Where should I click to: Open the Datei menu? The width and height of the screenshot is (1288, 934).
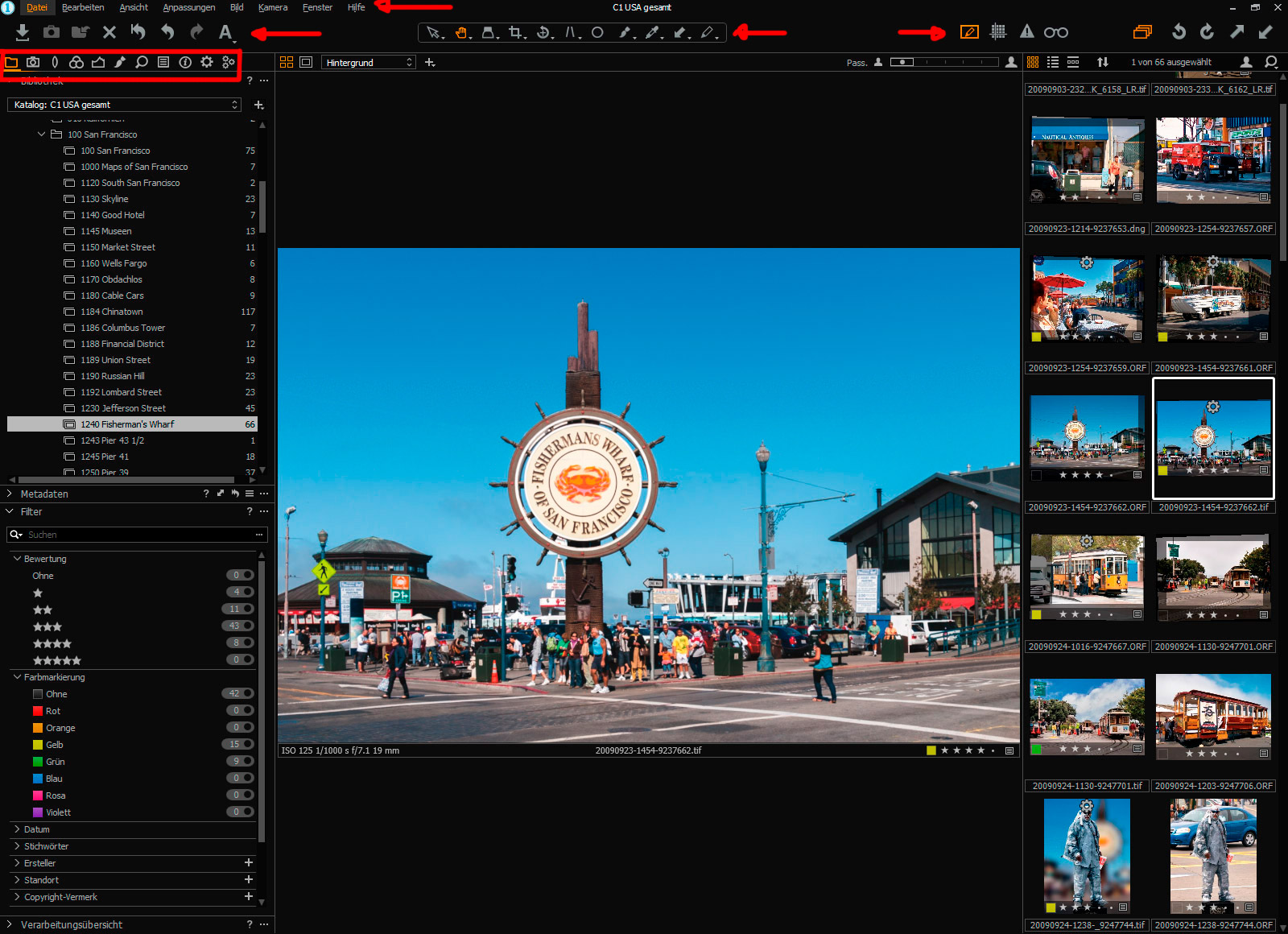coord(37,7)
